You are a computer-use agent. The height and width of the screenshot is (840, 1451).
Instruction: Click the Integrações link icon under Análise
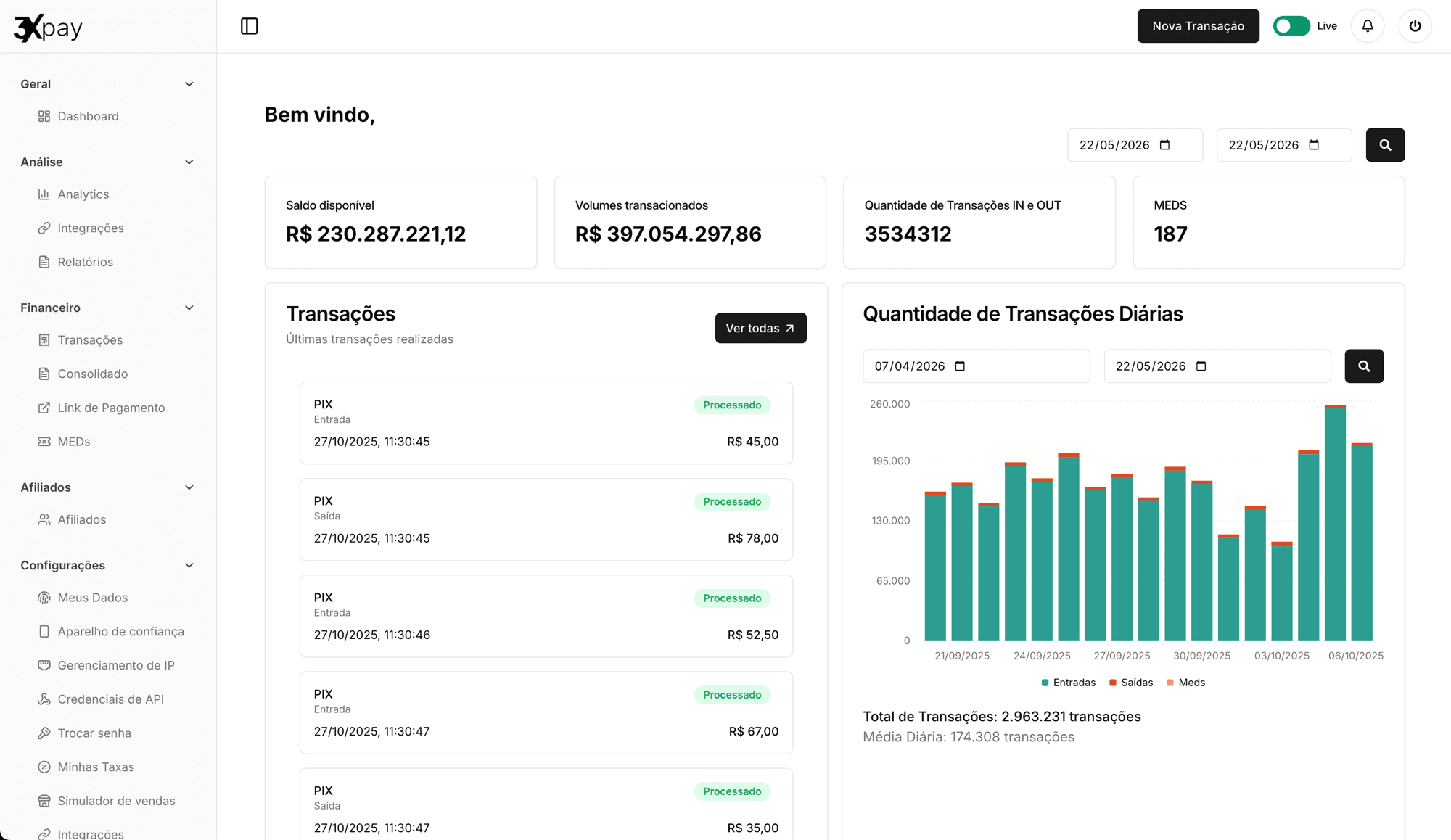(x=44, y=228)
